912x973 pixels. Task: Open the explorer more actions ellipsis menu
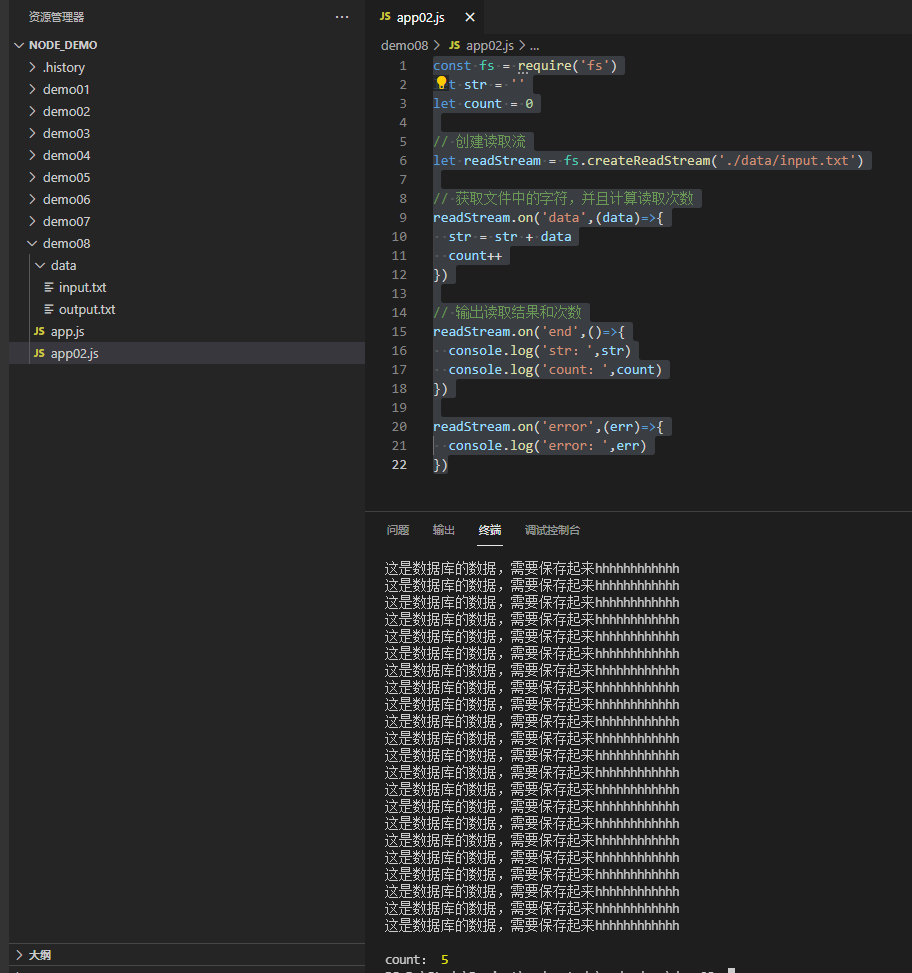point(342,17)
